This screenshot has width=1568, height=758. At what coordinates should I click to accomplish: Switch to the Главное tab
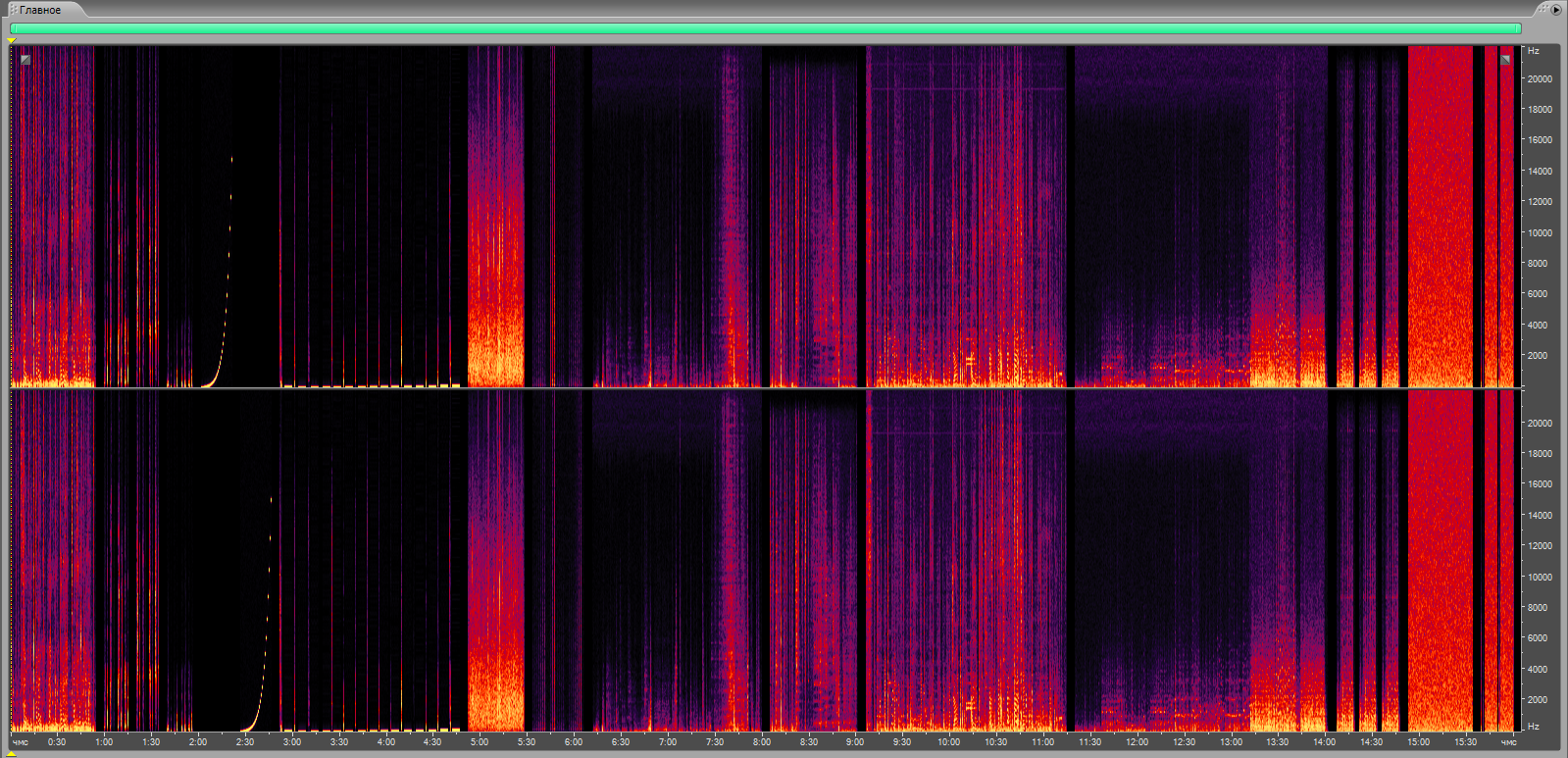(x=40, y=10)
